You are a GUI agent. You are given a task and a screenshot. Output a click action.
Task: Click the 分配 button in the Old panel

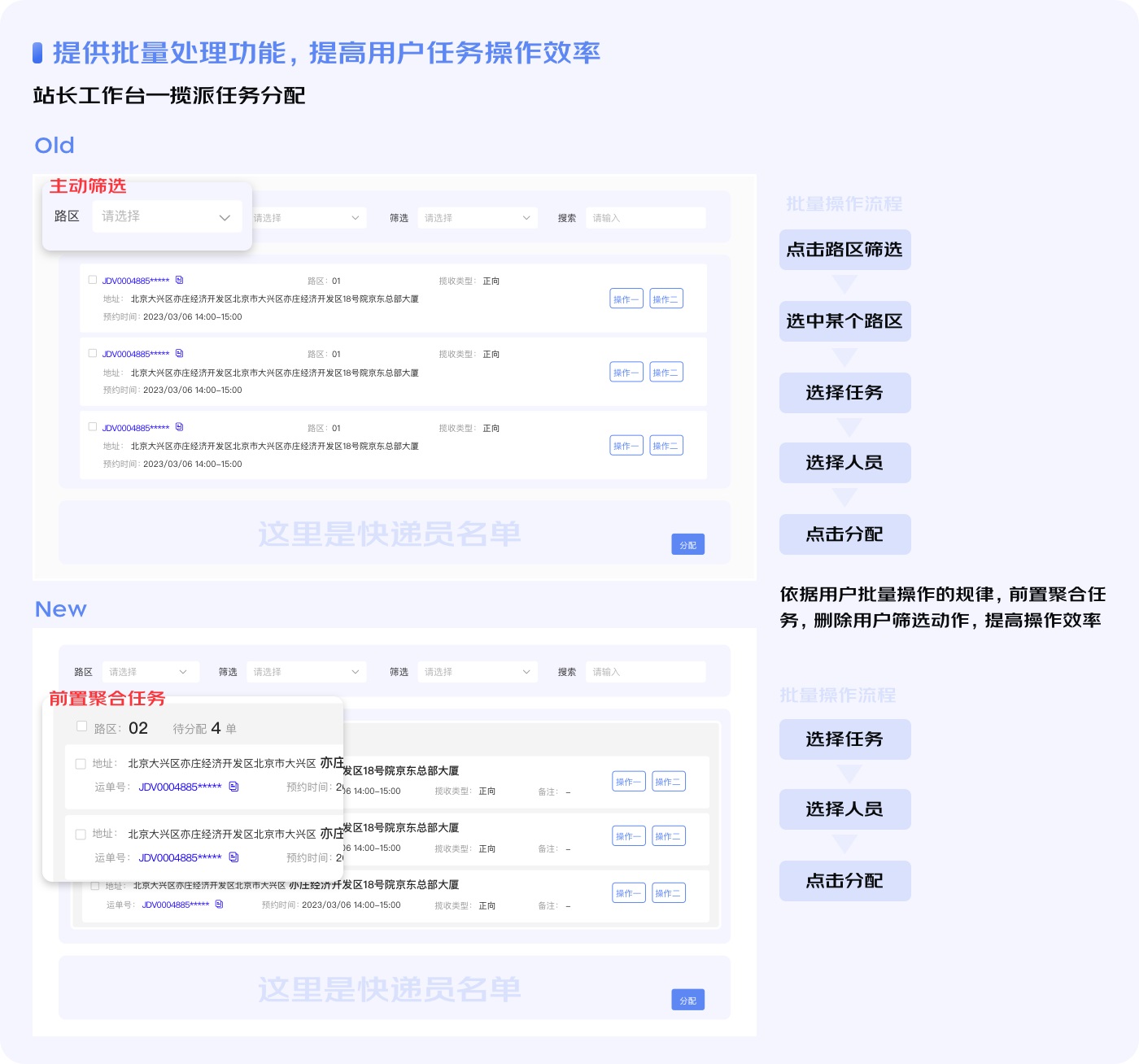687,545
